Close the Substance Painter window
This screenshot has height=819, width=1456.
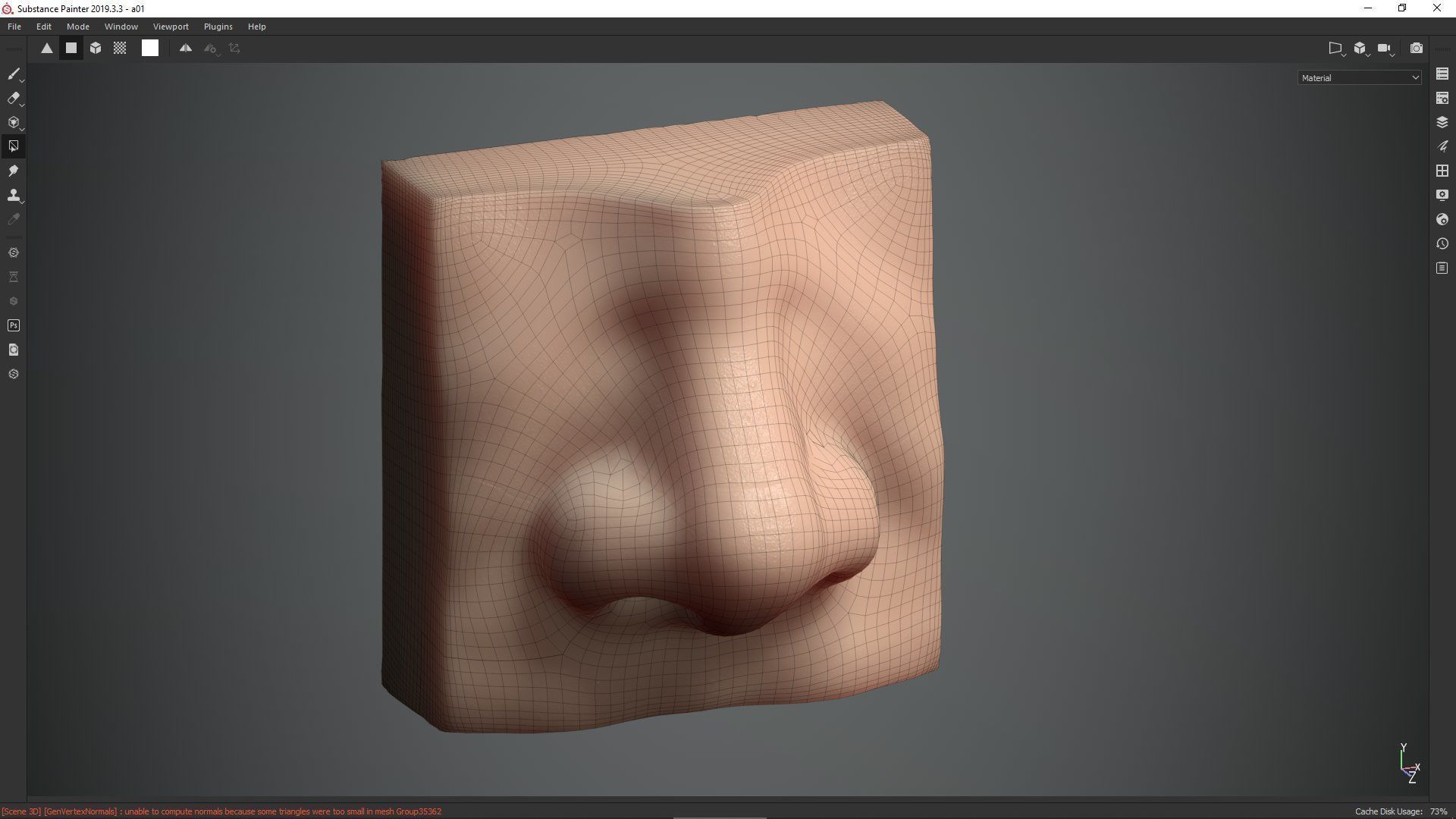point(1437,8)
